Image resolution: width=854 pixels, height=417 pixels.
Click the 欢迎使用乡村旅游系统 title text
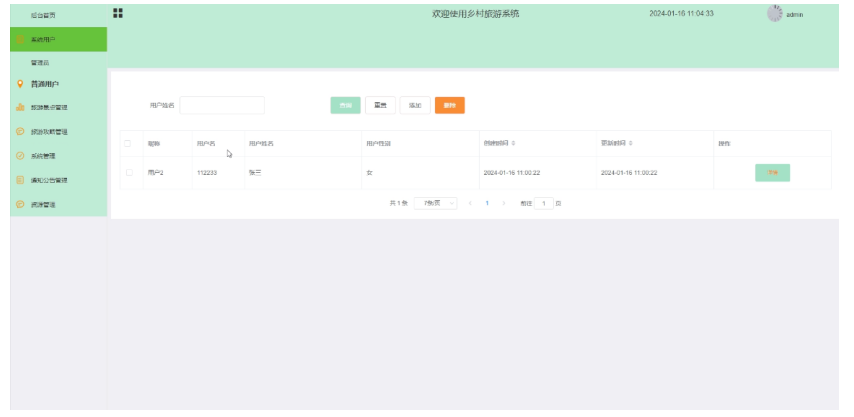click(475, 14)
